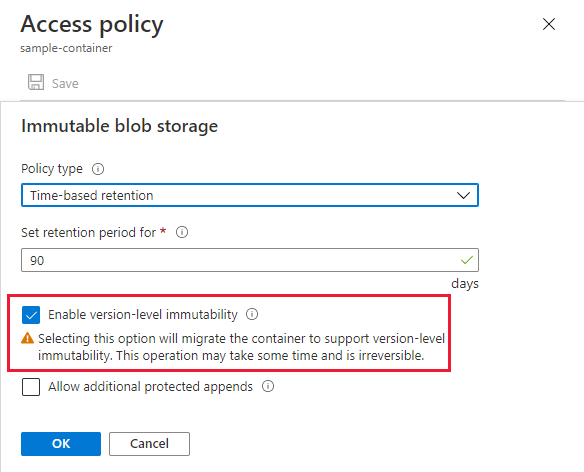Click the Cancel button
Viewport: 584px width, 472px height.
149,444
